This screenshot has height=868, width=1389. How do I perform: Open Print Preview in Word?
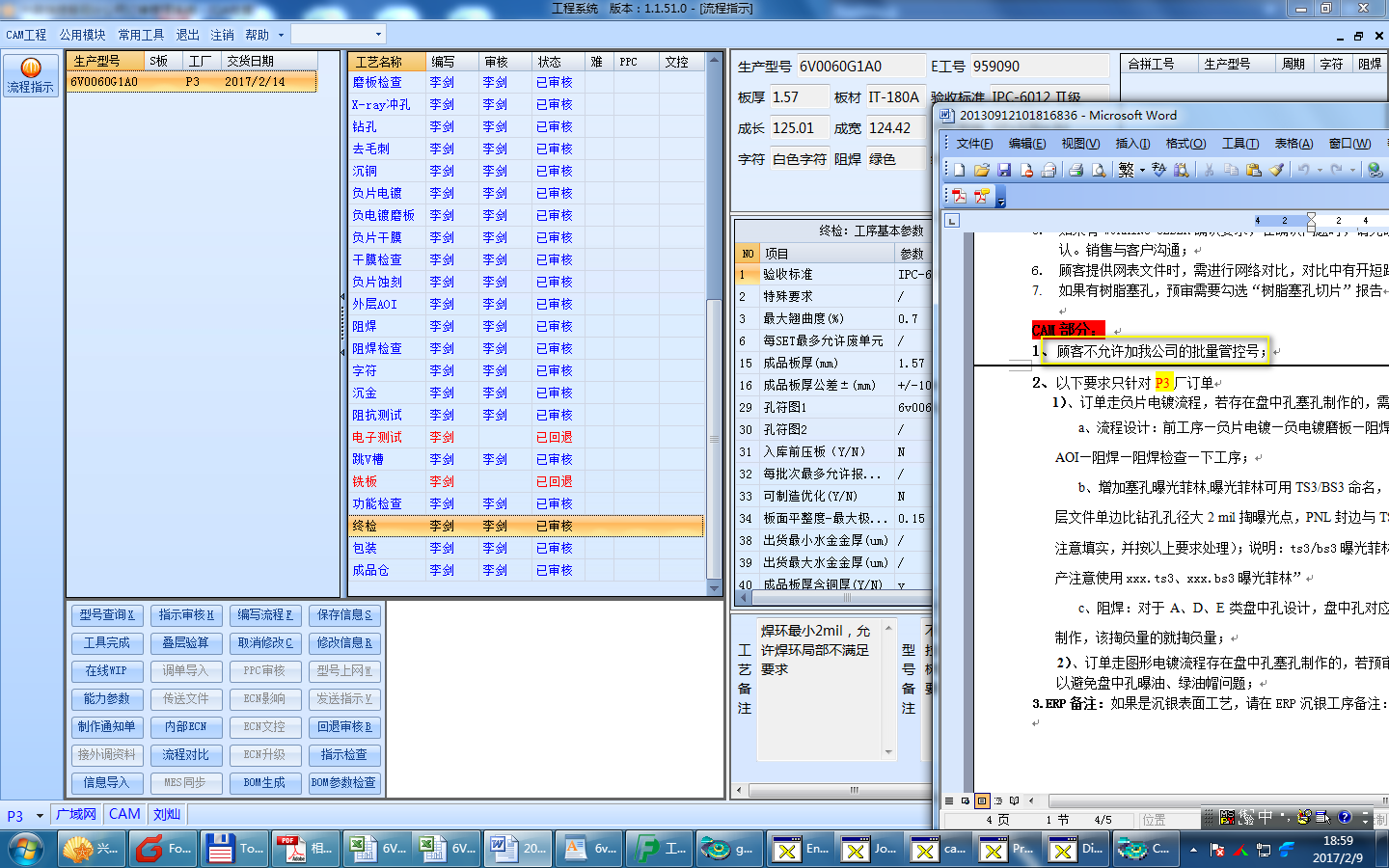tap(1098, 170)
